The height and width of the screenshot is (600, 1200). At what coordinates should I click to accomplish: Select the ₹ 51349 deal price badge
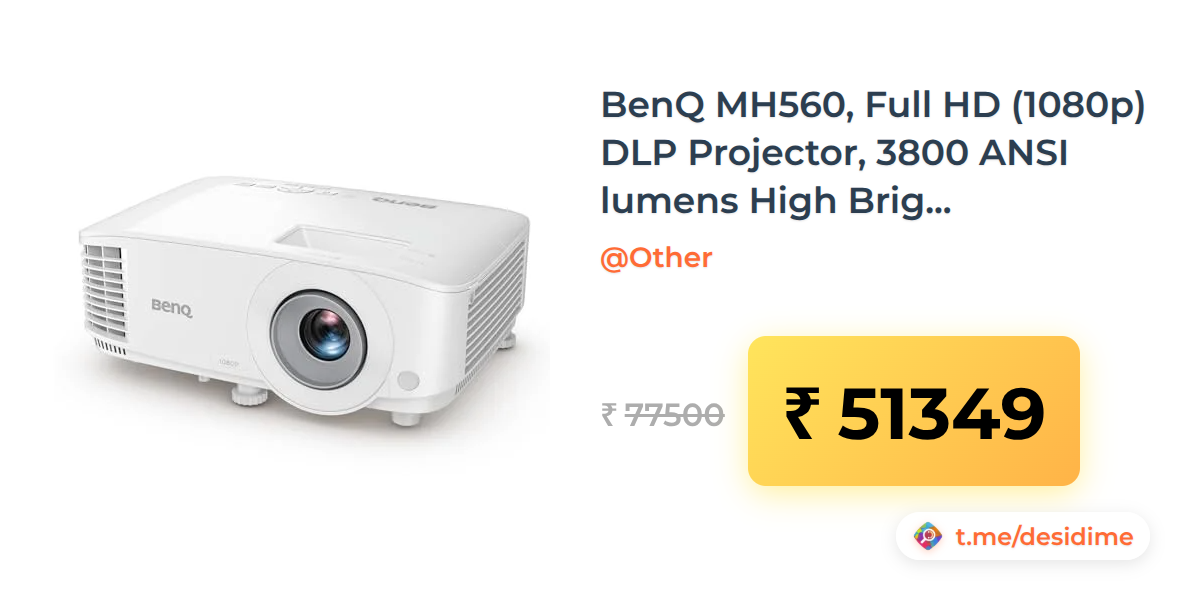pyautogui.click(x=914, y=411)
